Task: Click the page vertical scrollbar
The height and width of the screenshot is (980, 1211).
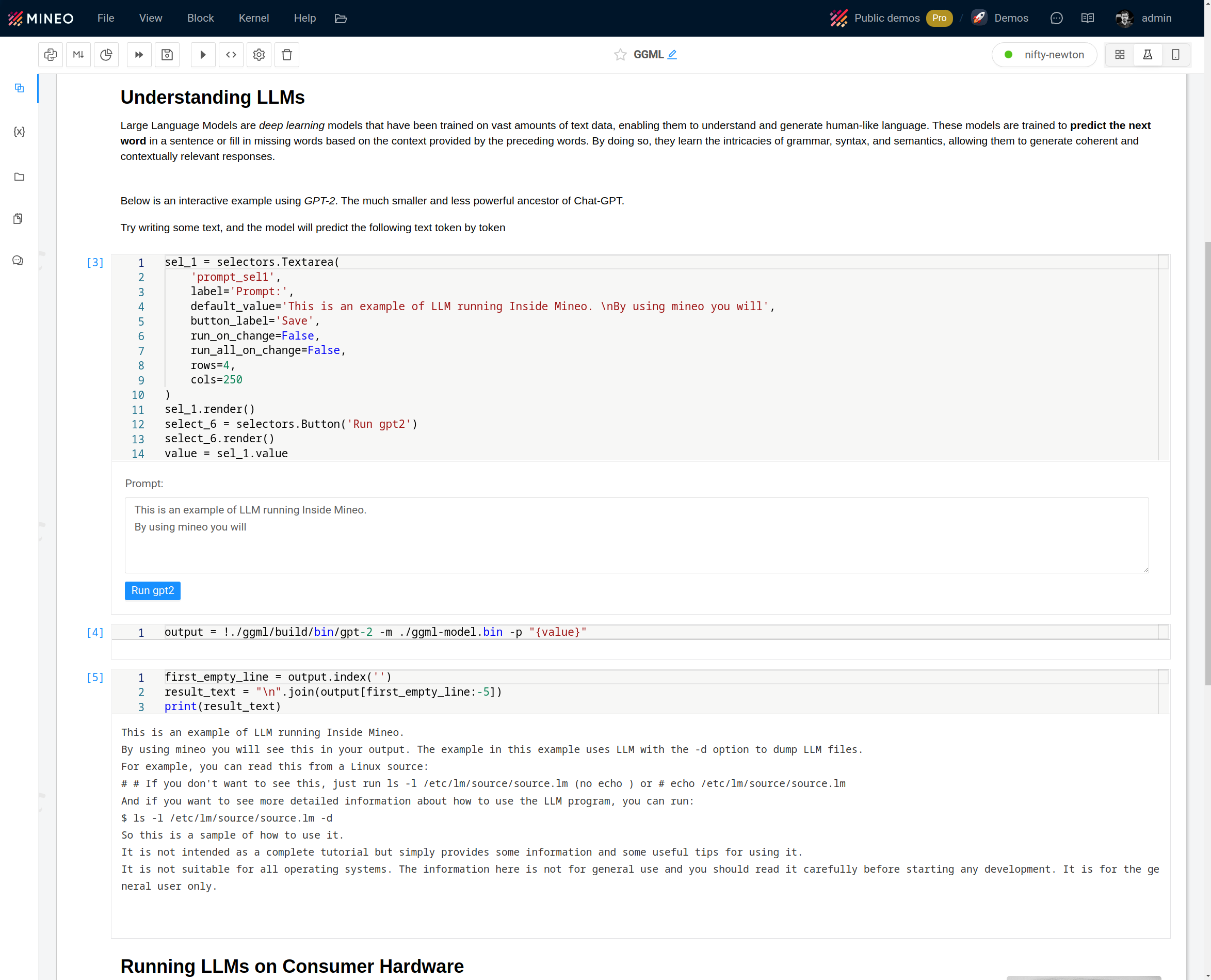Action: click(1207, 463)
